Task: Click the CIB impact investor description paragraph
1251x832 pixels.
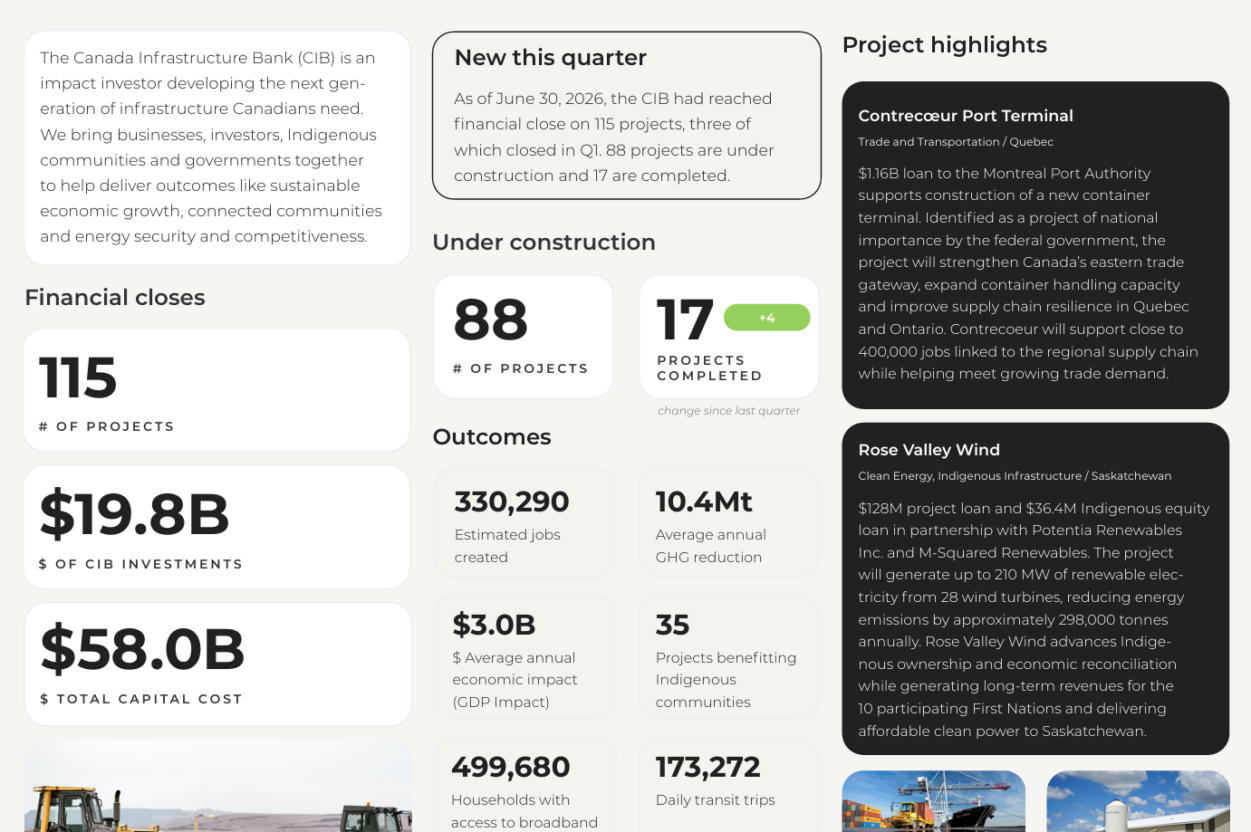Action: (217, 148)
